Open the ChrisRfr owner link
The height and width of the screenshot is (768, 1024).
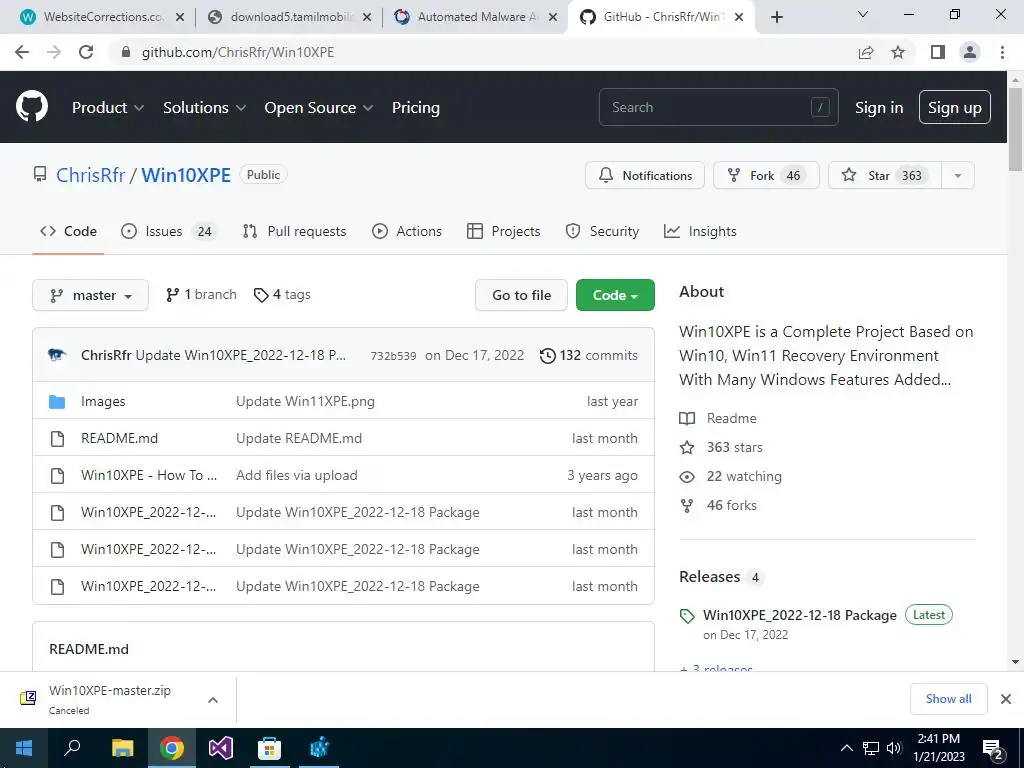click(90, 175)
